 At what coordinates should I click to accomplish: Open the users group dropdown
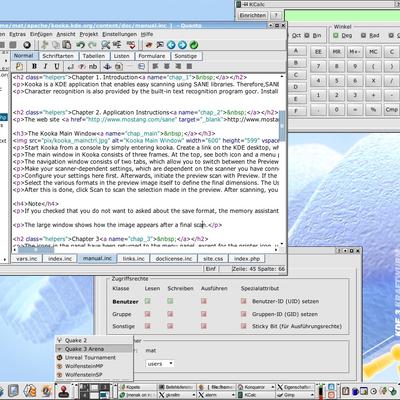[160, 364]
